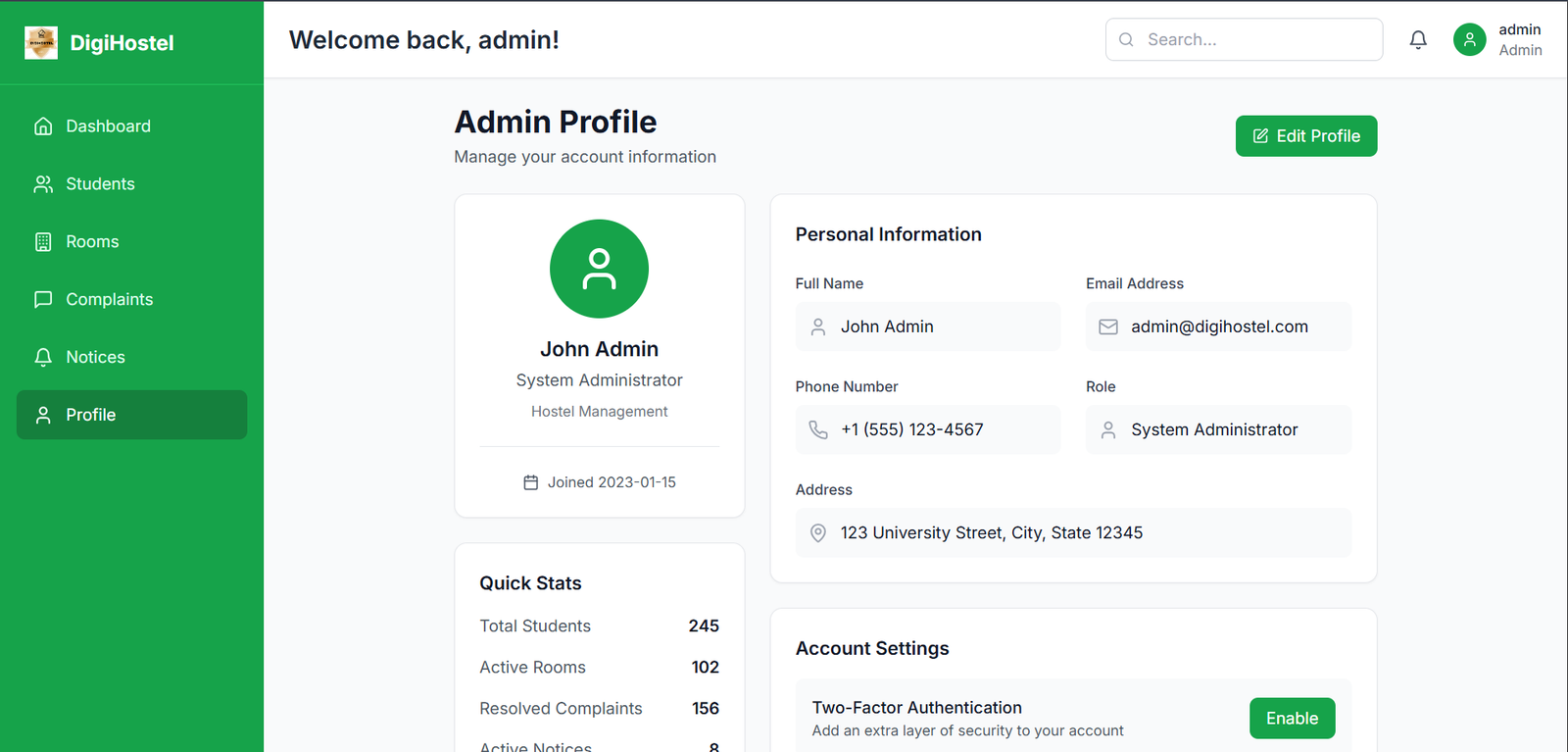This screenshot has width=1568, height=752.
Task: Click the envelope icon in Email field
Action: click(x=1108, y=327)
